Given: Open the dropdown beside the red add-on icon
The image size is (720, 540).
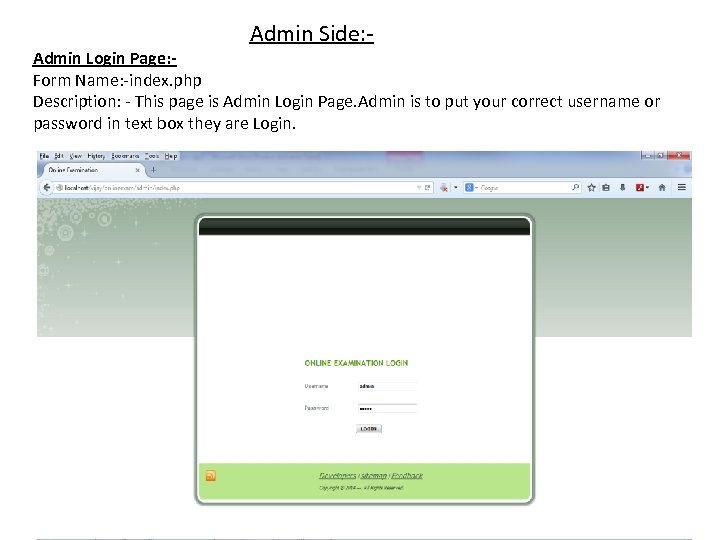Looking at the screenshot, I should [x=647, y=187].
